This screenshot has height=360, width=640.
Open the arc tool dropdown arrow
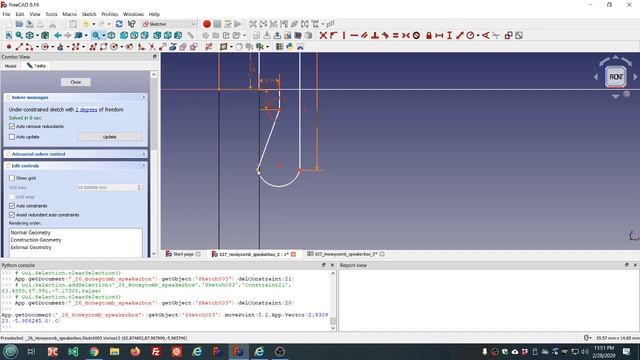[37, 47]
